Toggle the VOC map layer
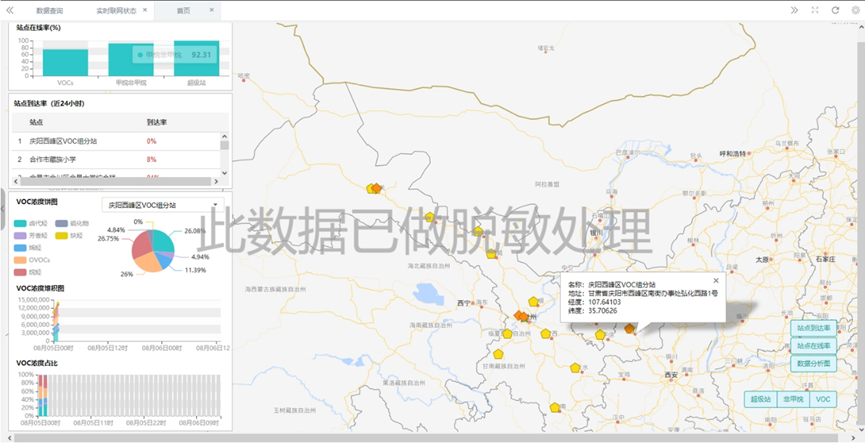 [822, 399]
